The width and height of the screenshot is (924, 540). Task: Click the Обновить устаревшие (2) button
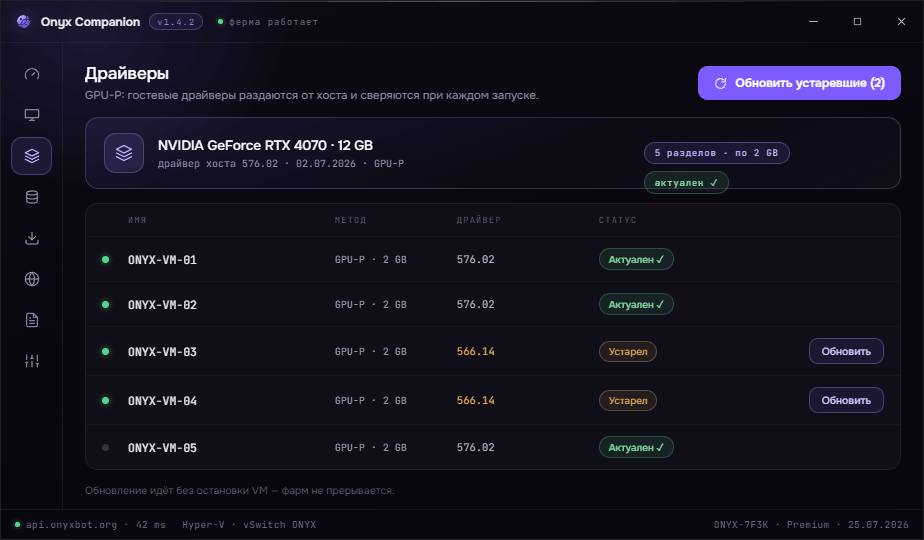(799, 83)
